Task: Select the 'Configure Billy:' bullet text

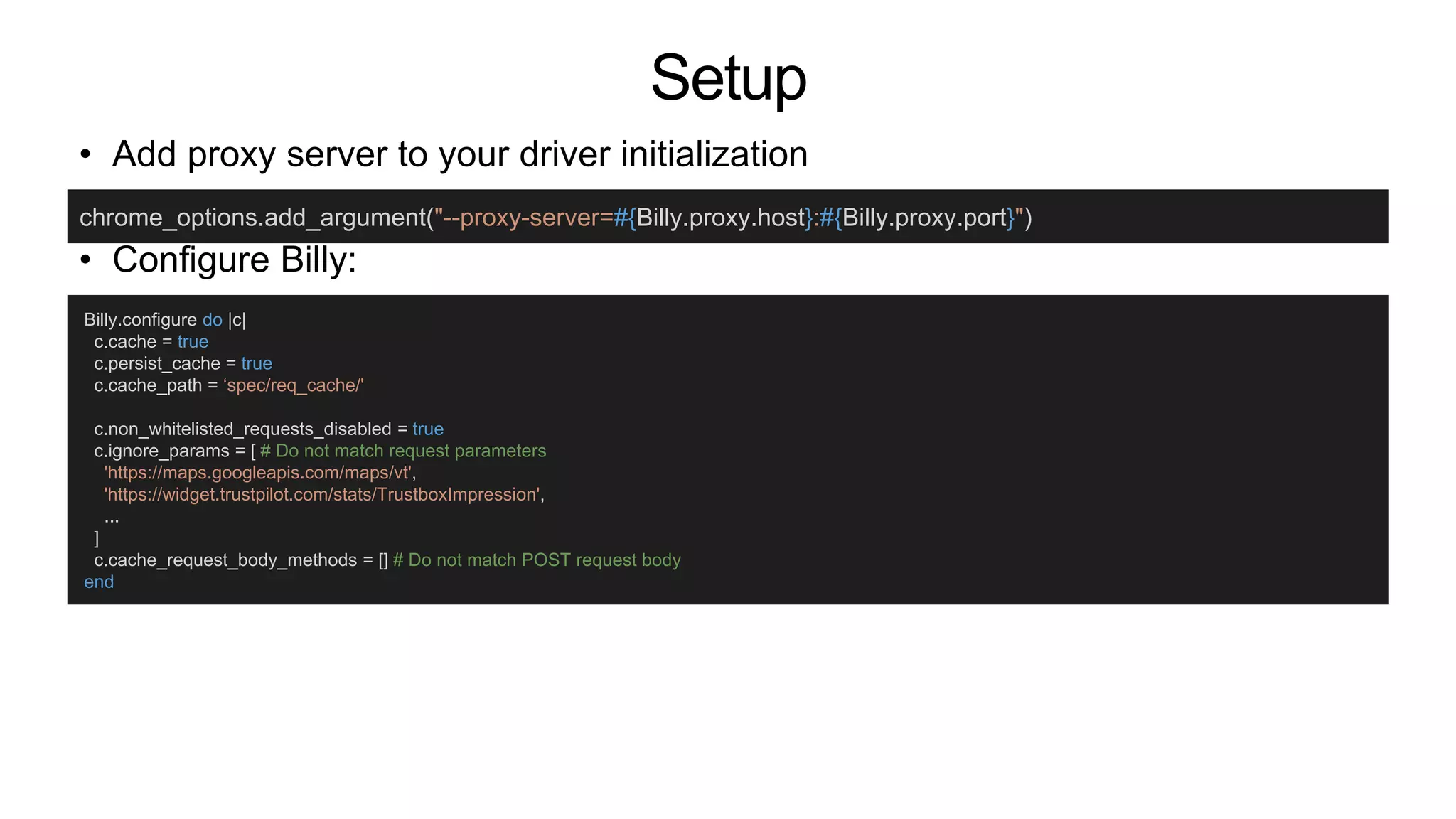Action: (234, 259)
